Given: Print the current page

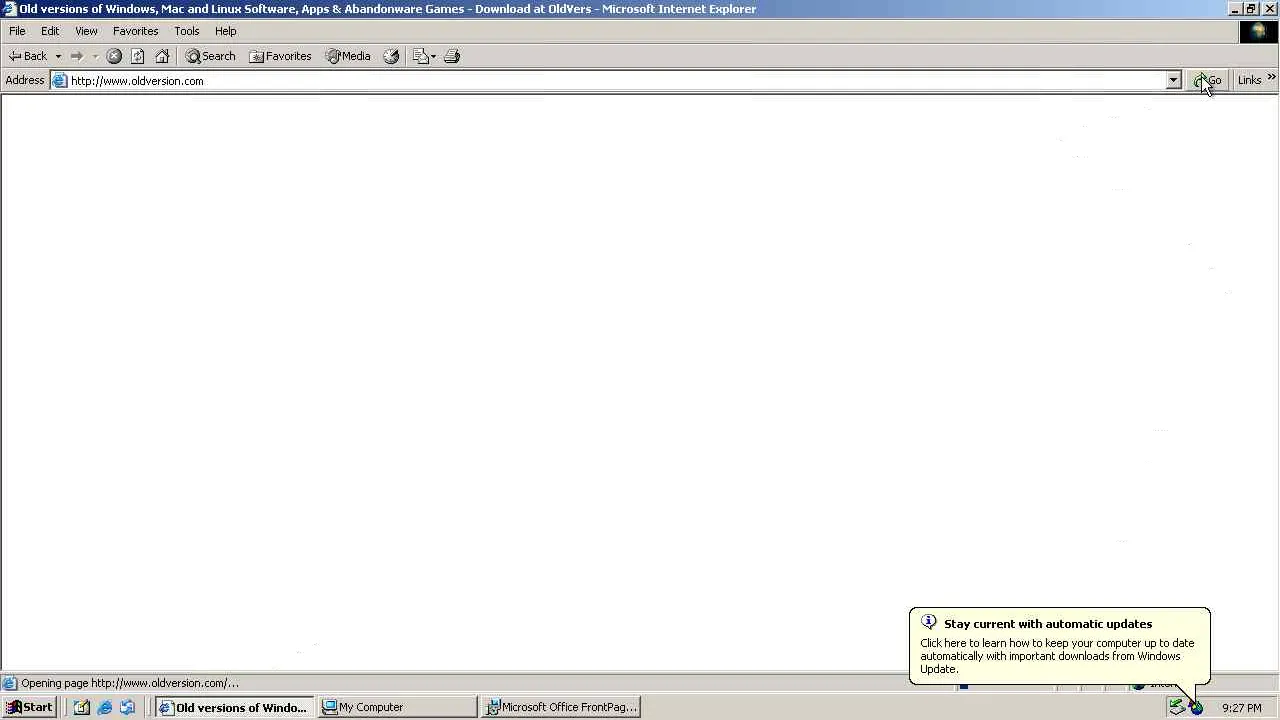Looking at the screenshot, I should [452, 56].
